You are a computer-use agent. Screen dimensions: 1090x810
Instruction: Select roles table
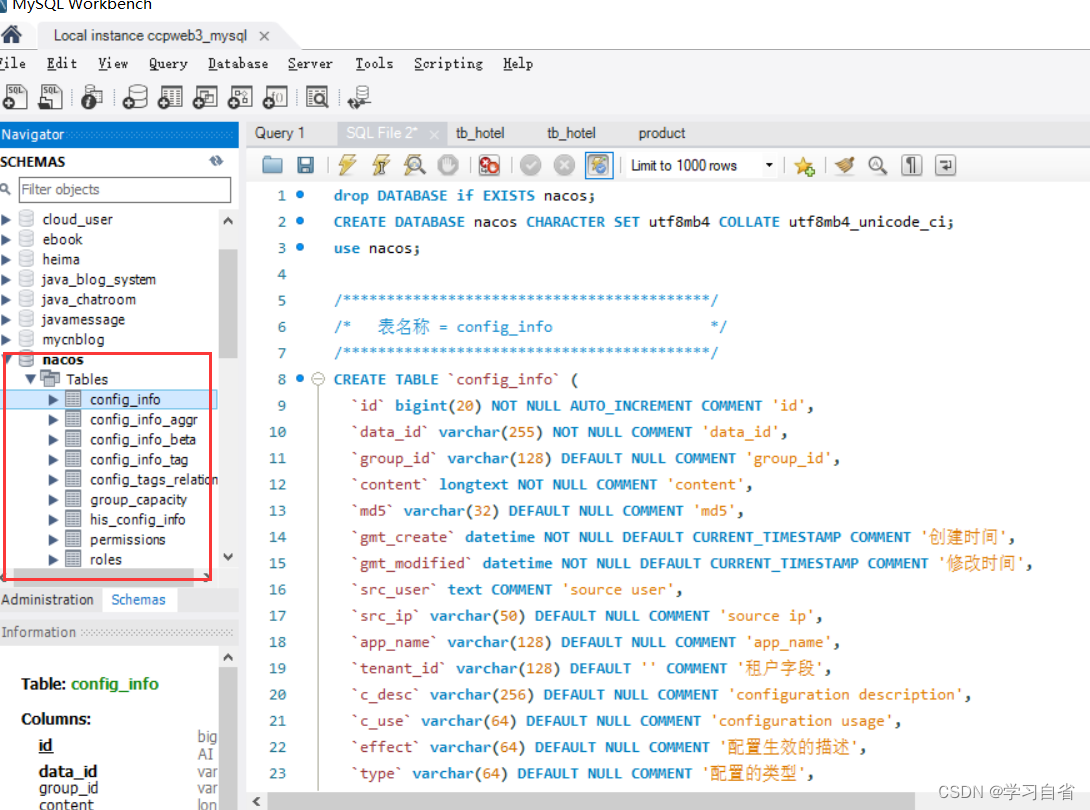106,560
